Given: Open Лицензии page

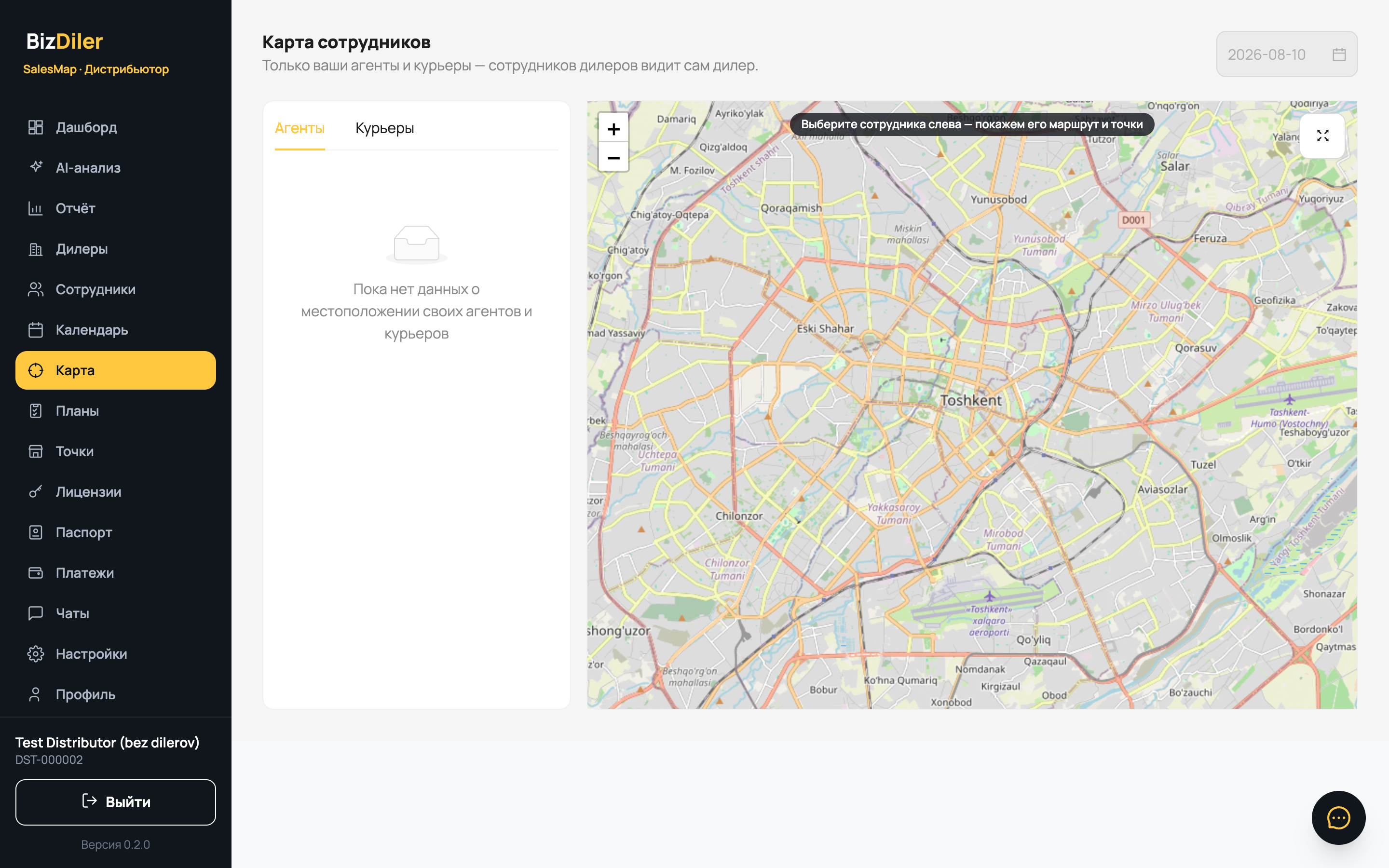Looking at the screenshot, I should [x=116, y=492].
